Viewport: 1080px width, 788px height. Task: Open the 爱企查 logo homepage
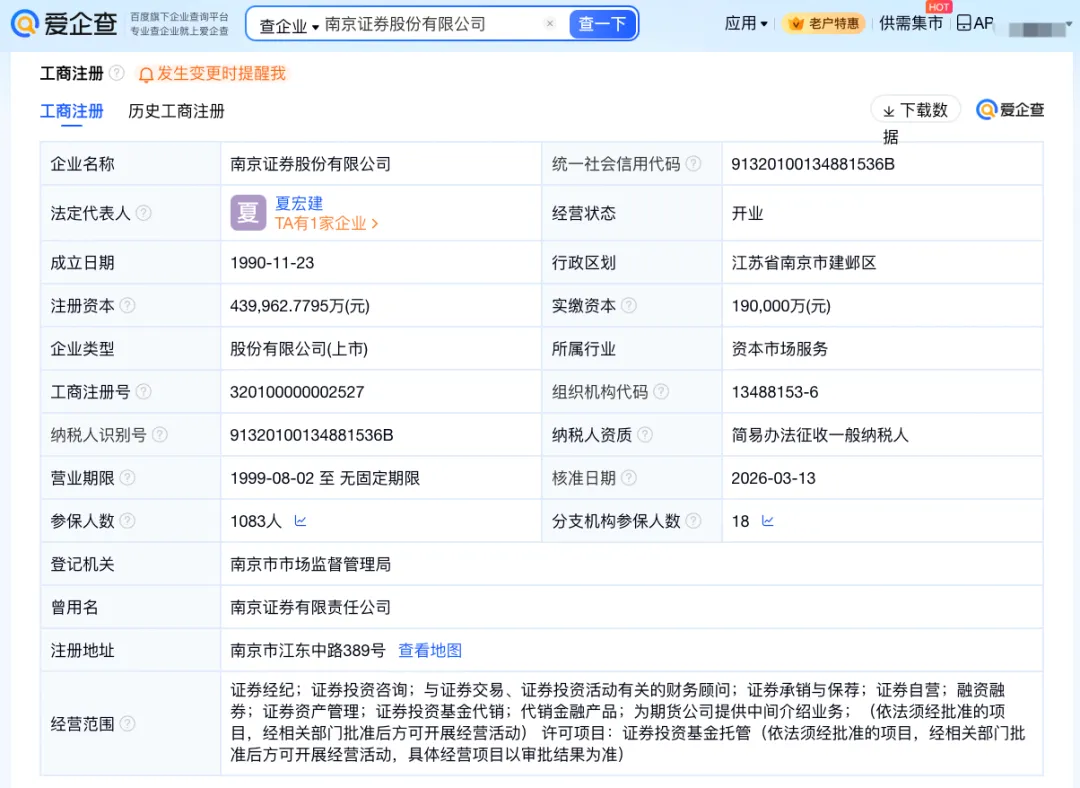pos(64,23)
